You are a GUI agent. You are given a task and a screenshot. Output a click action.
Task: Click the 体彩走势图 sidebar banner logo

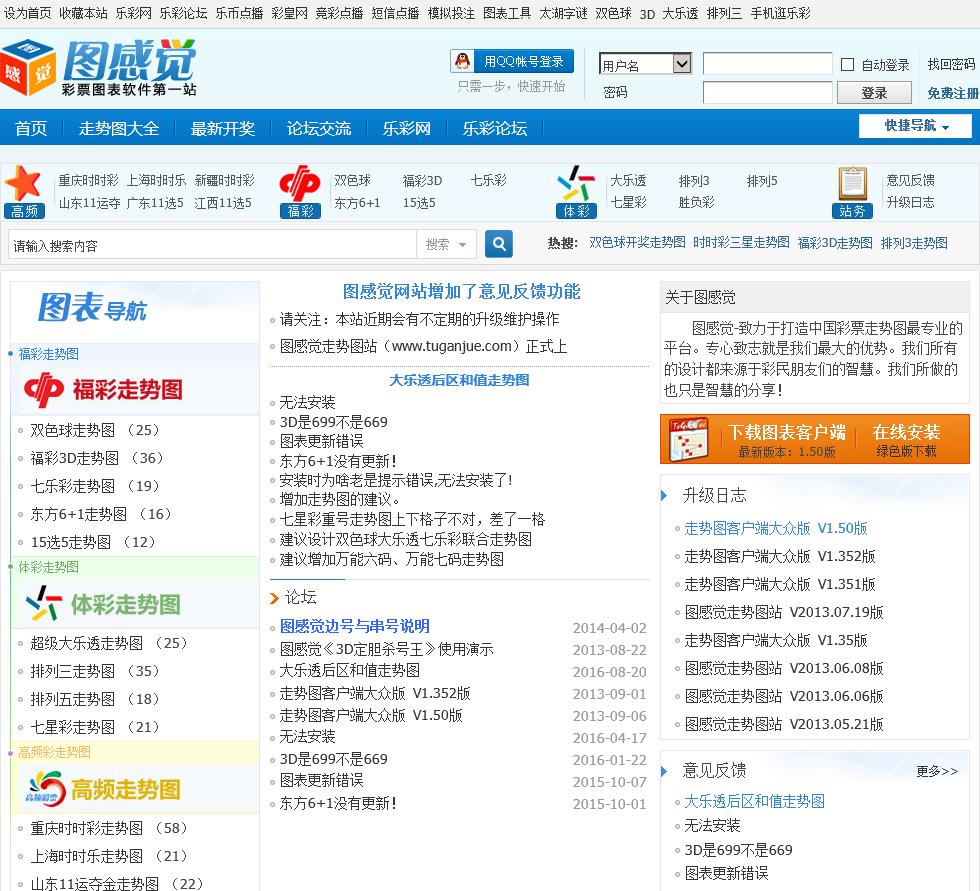(103, 604)
